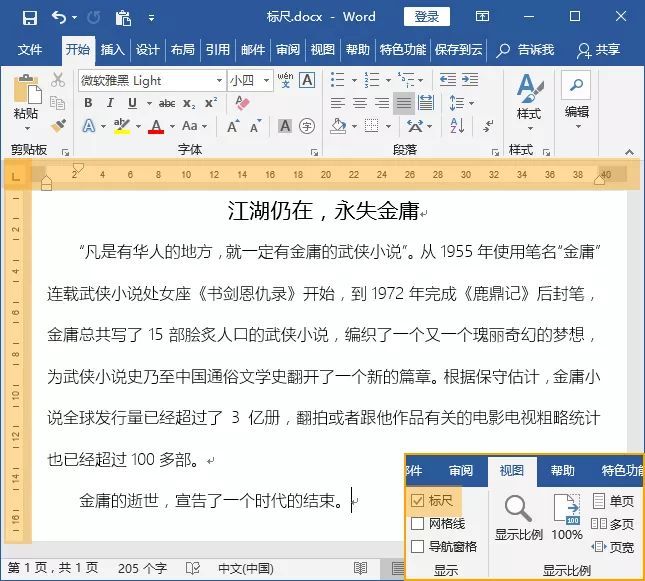645x581 pixels.
Task: Select the 单页 one page view
Action: click(613, 501)
